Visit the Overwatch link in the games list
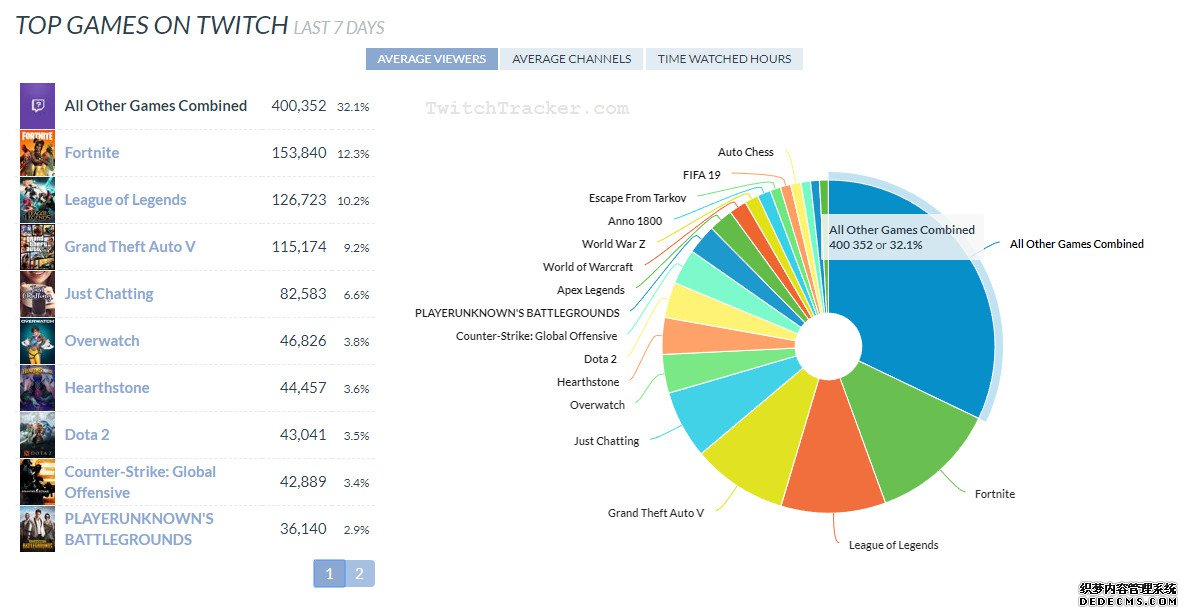Viewport: 1188px width, 616px height. 102,341
